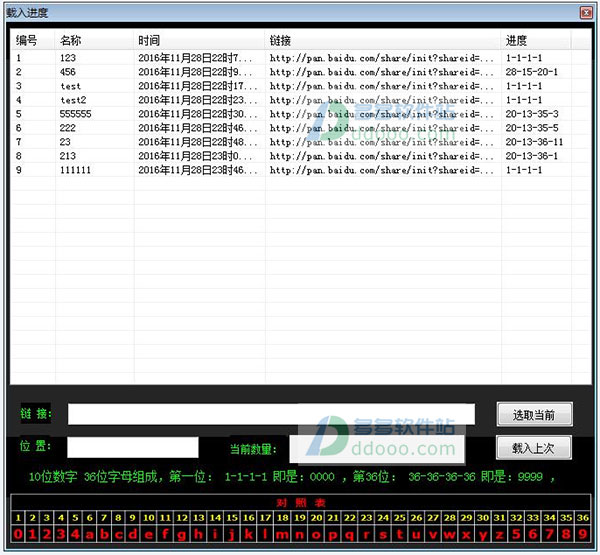Click time cell 2016年11月28日22时46...
The image size is (600, 555).
198,128
